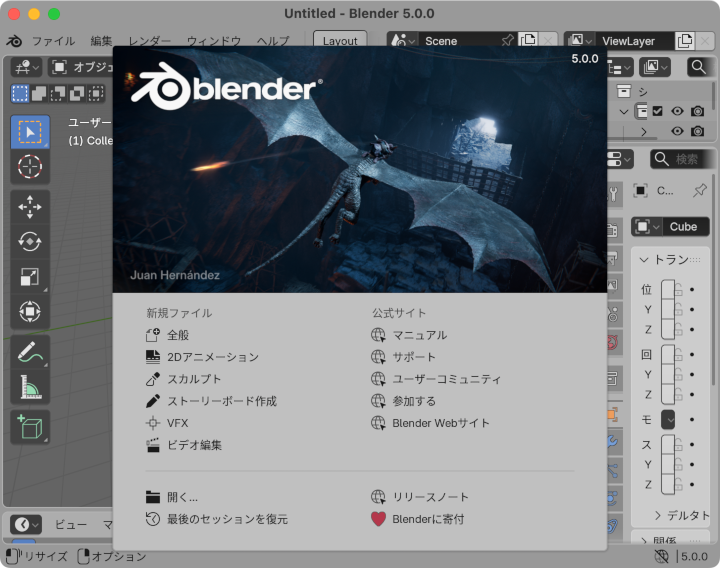Open the Window menu
Screen dimensions: 720x568
[x=214, y=41]
